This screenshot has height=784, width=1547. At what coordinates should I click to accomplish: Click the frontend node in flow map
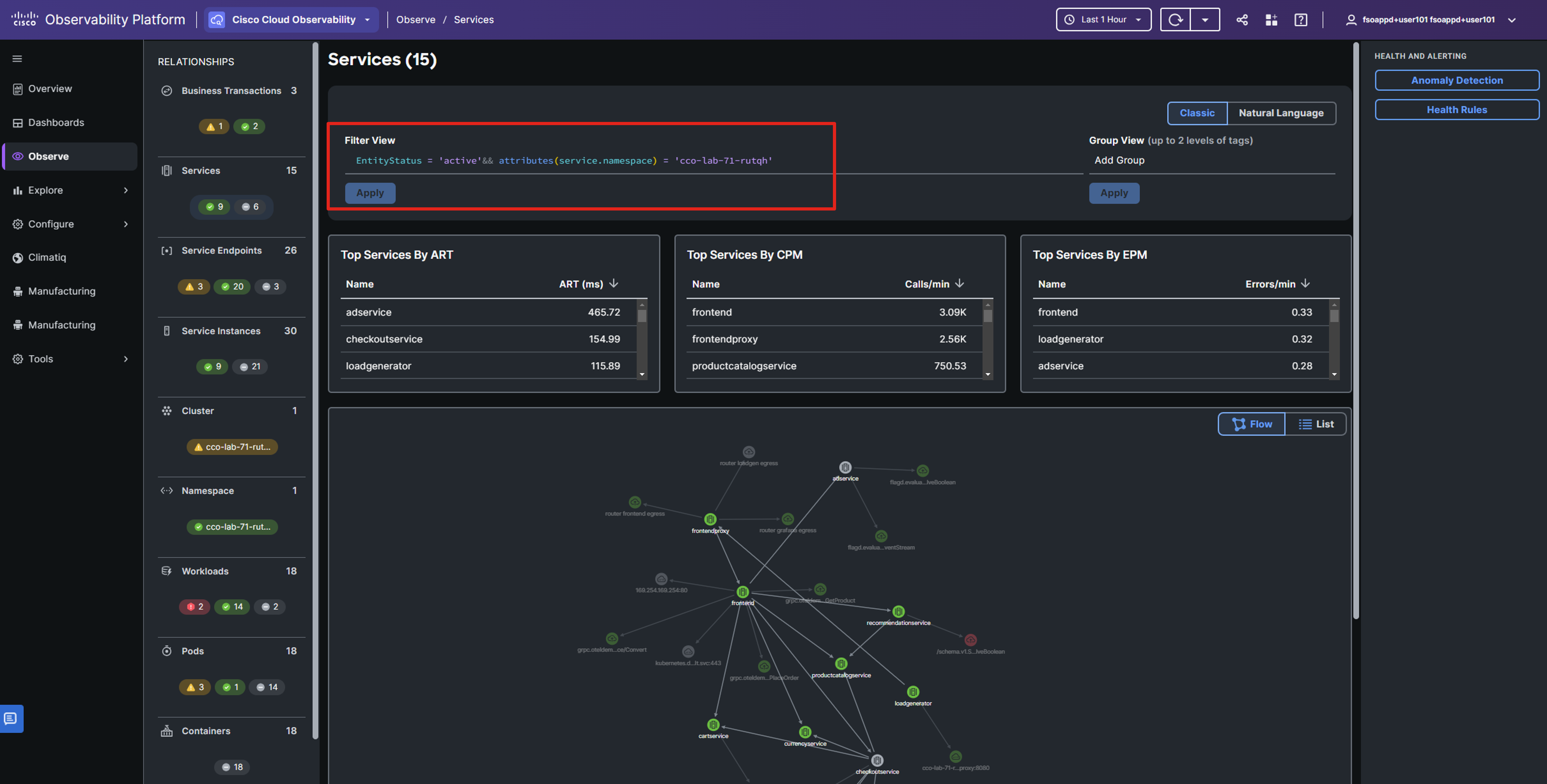coord(742,592)
